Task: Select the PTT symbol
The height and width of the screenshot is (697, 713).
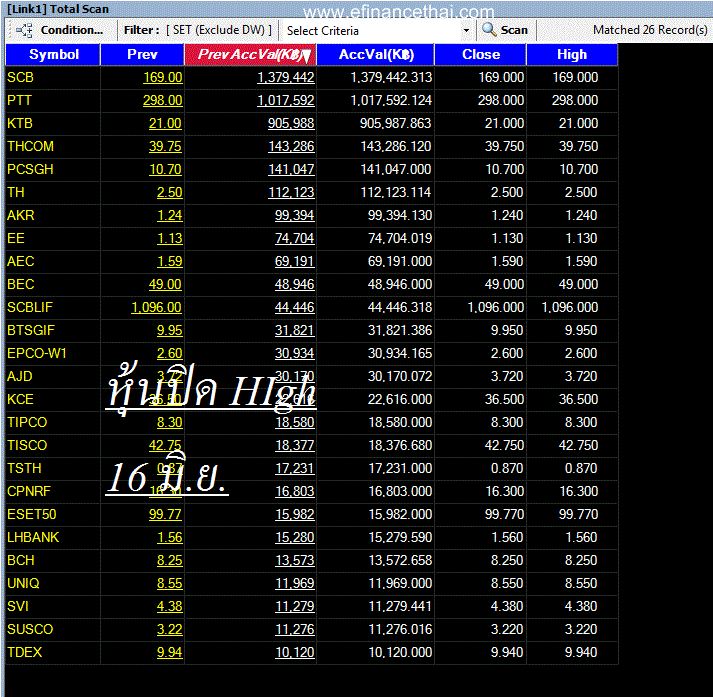Action: point(19,100)
